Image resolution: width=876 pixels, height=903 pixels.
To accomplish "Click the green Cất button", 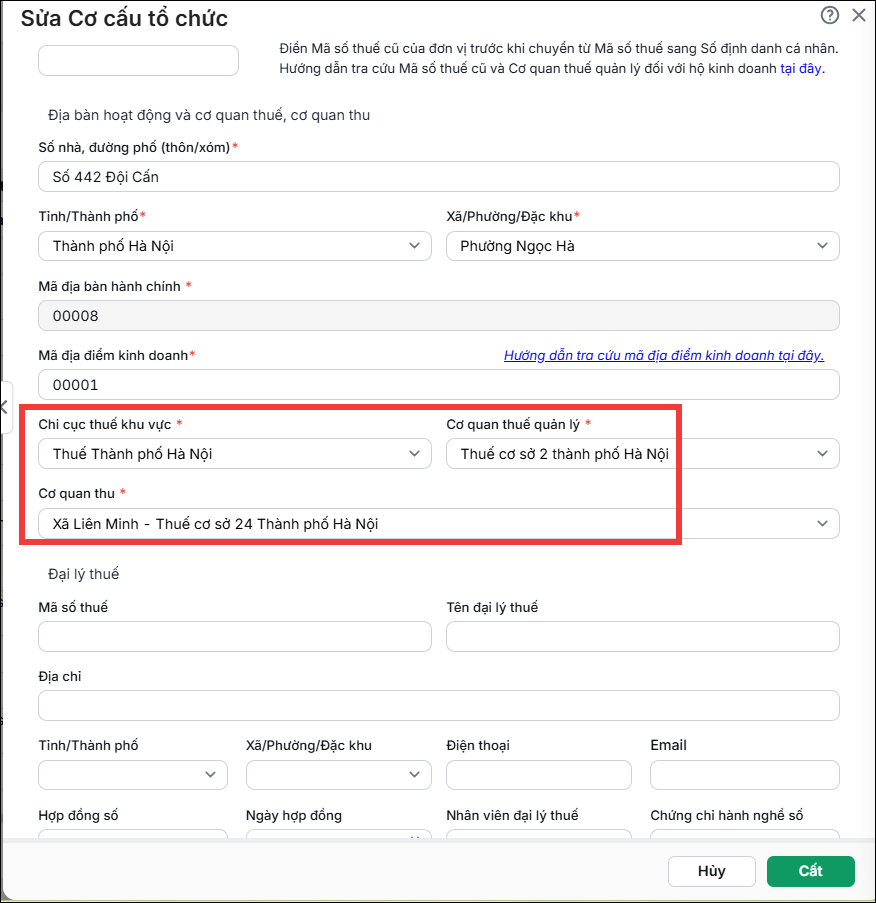I will tap(810, 871).
